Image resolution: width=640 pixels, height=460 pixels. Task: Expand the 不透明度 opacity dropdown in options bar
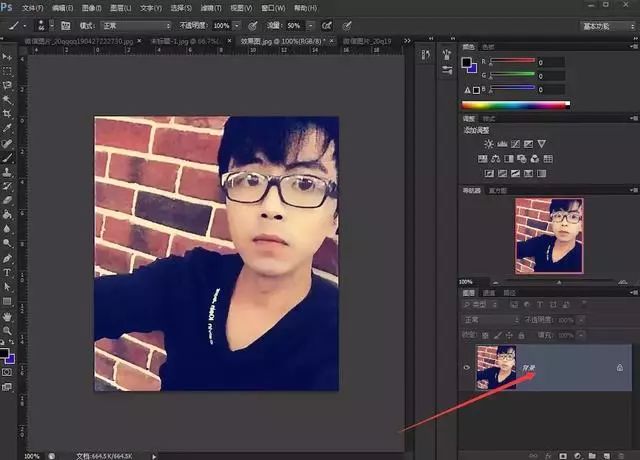237,24
